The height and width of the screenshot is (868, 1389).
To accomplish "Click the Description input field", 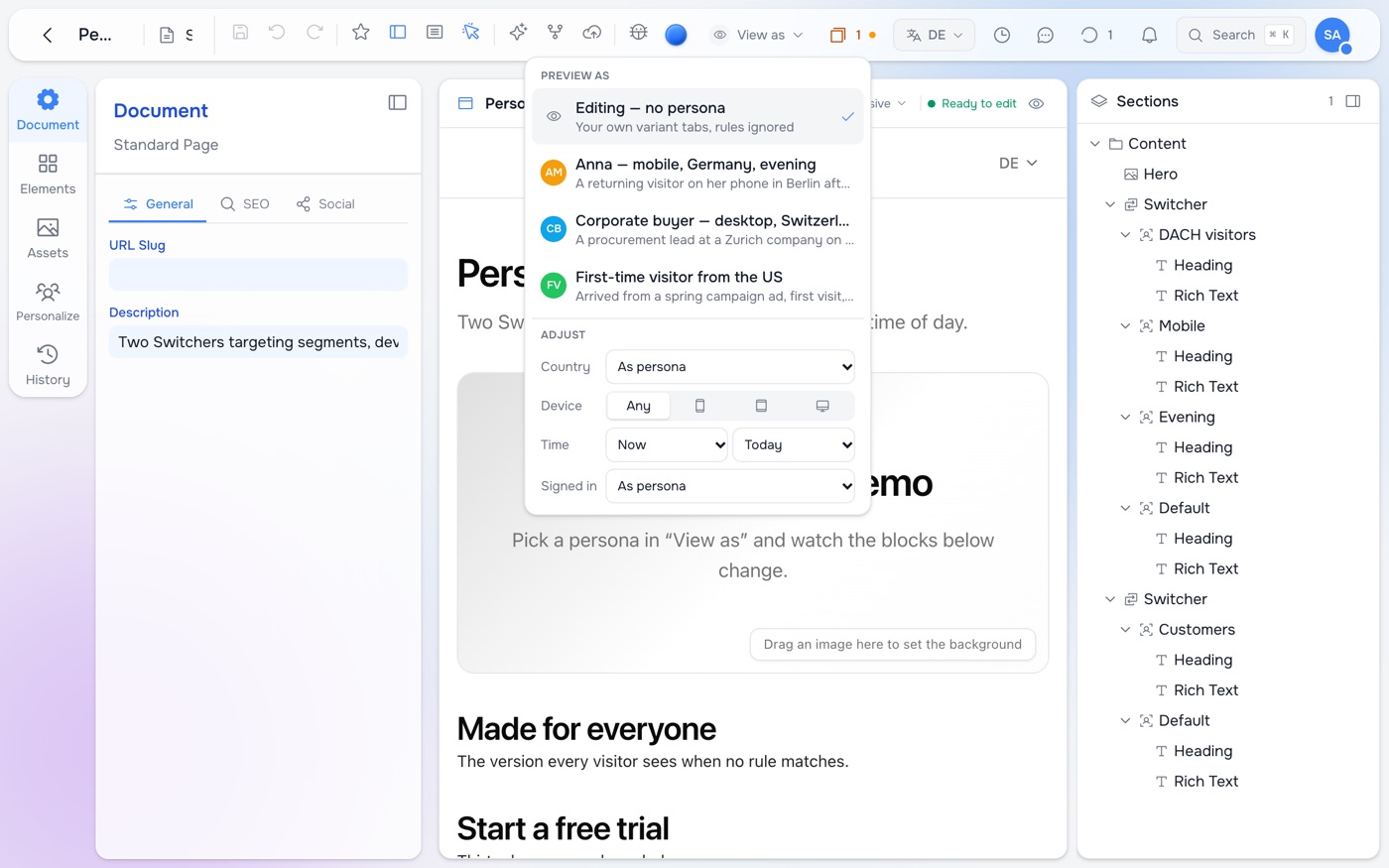I will coord(258,342).
